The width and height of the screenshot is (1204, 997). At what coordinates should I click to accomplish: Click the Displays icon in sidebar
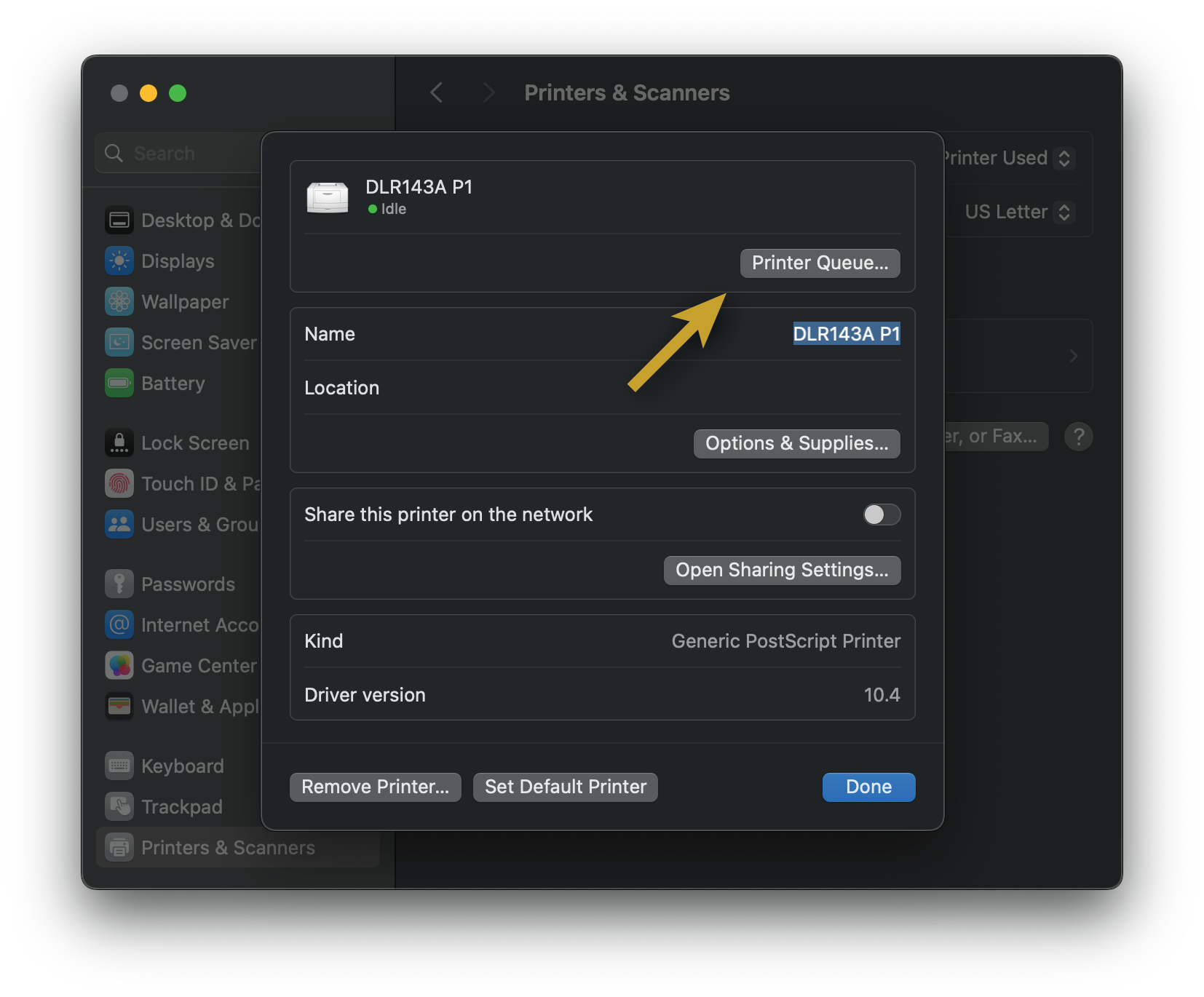[x=119, y=261]
